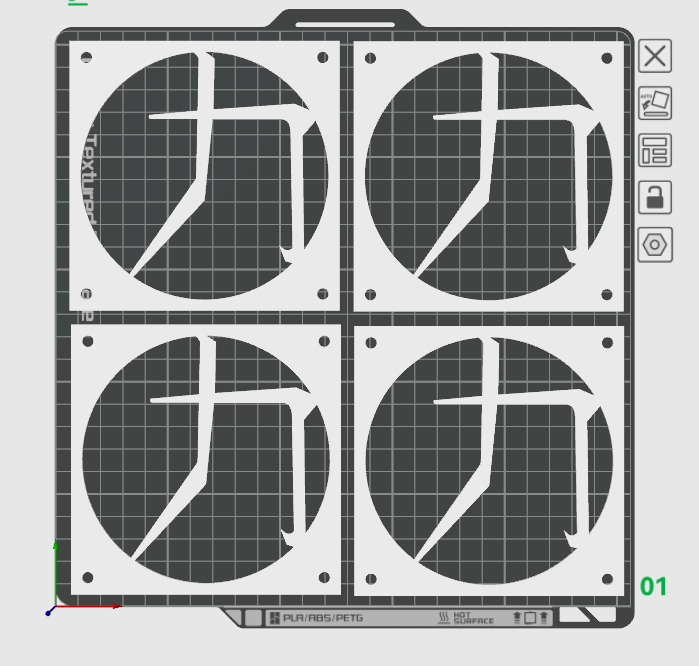Click the PLA/ABS/PETG plate label

[317, 618]
